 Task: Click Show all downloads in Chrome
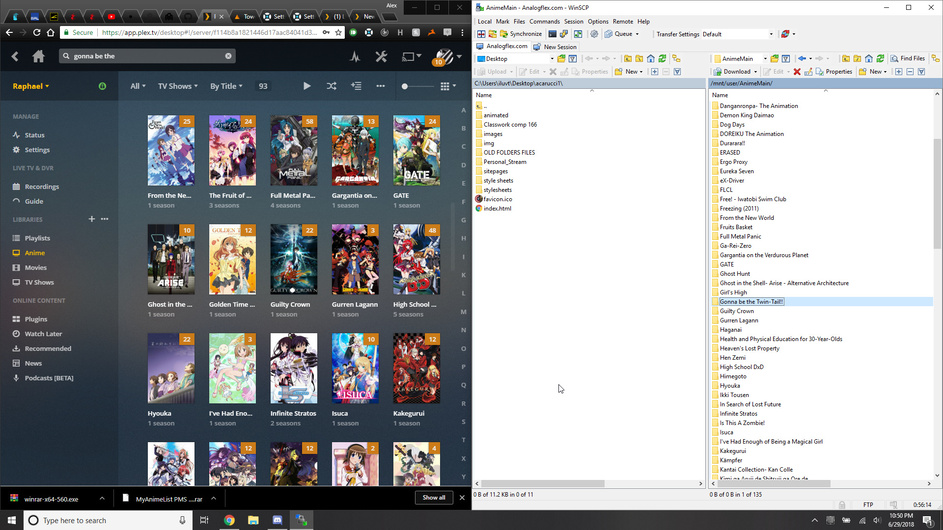pos(434,498)
